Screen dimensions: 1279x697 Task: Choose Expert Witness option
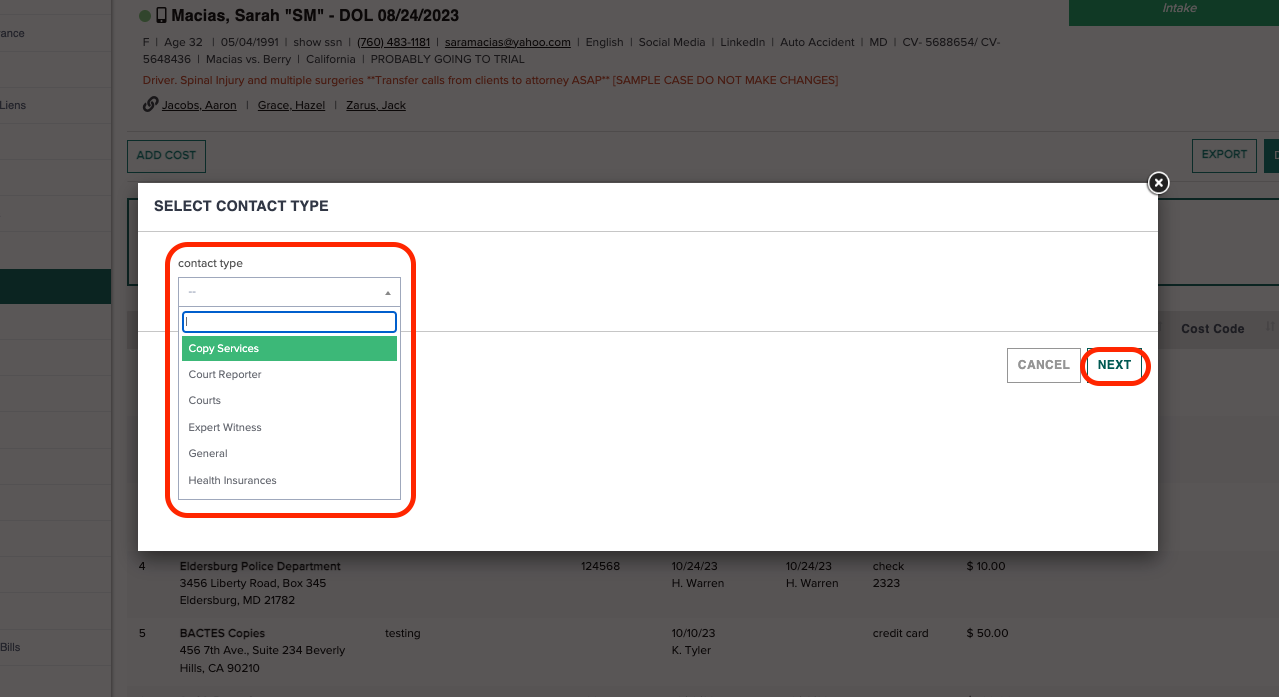coord(290,427)
